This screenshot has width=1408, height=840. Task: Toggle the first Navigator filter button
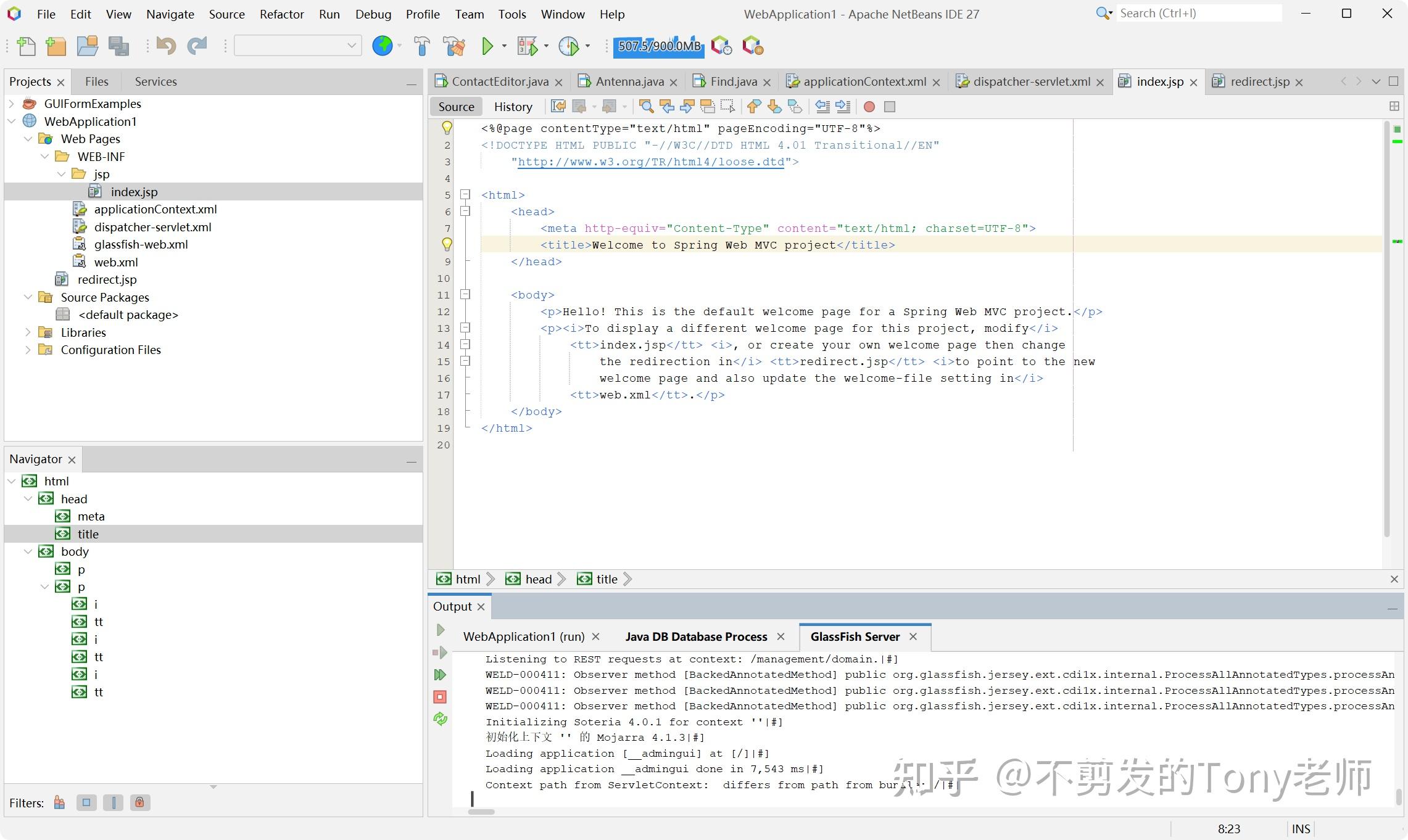coord(59,802)
